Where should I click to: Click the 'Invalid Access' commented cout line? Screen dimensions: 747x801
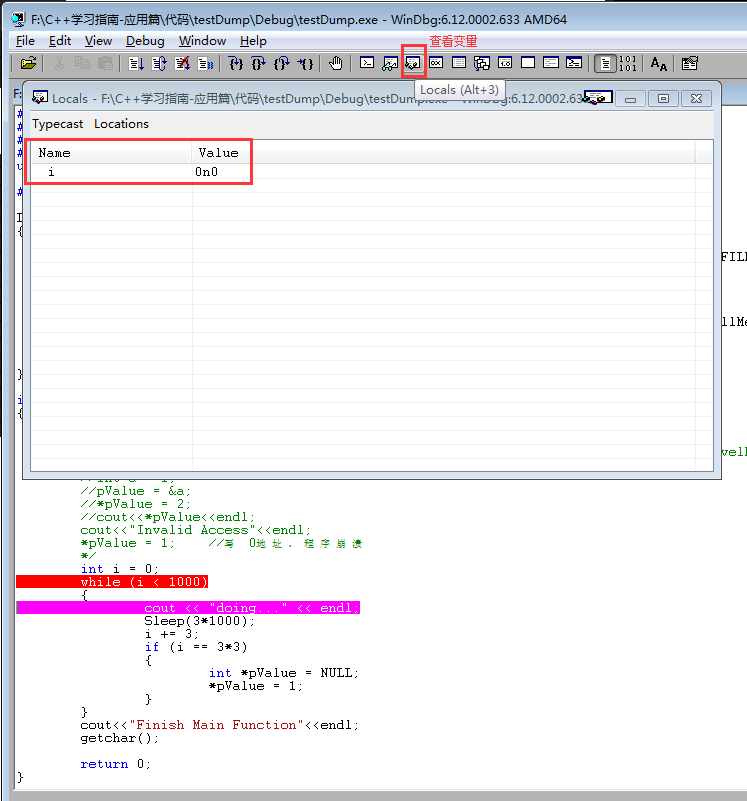[x=196, y=530]
